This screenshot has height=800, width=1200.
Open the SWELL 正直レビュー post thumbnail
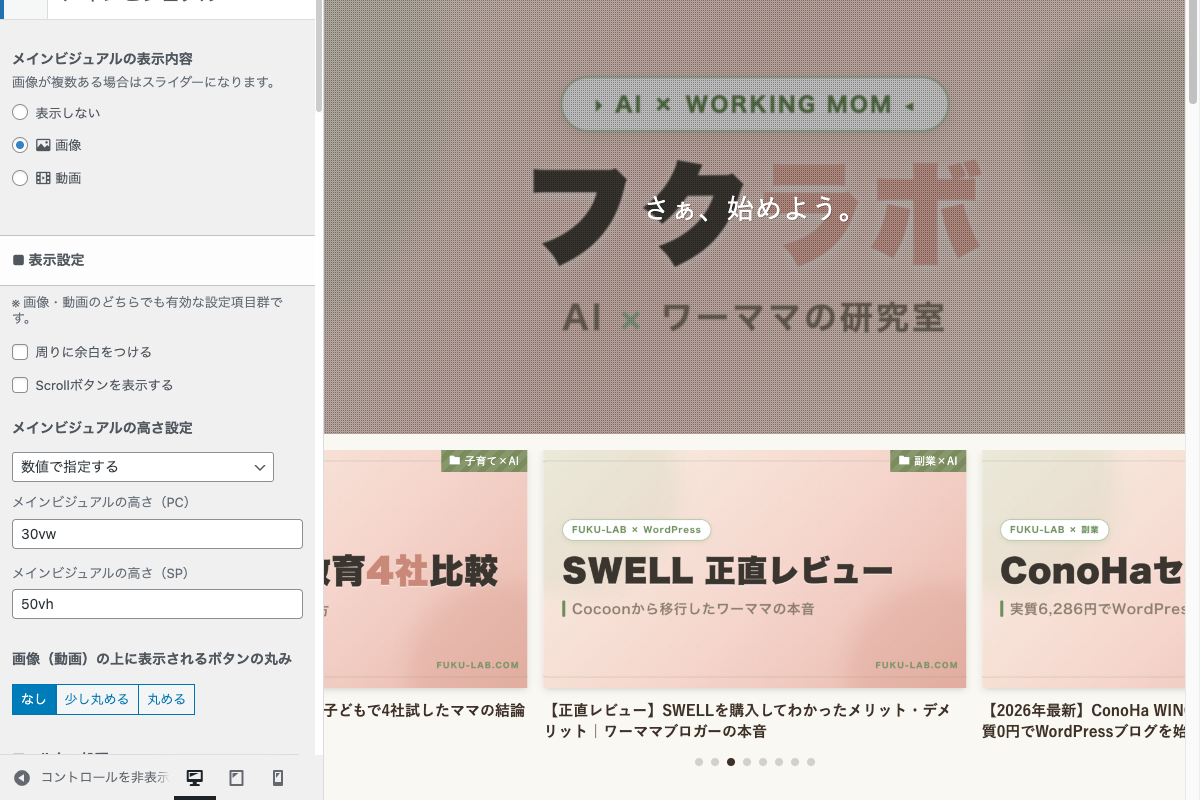754,569
